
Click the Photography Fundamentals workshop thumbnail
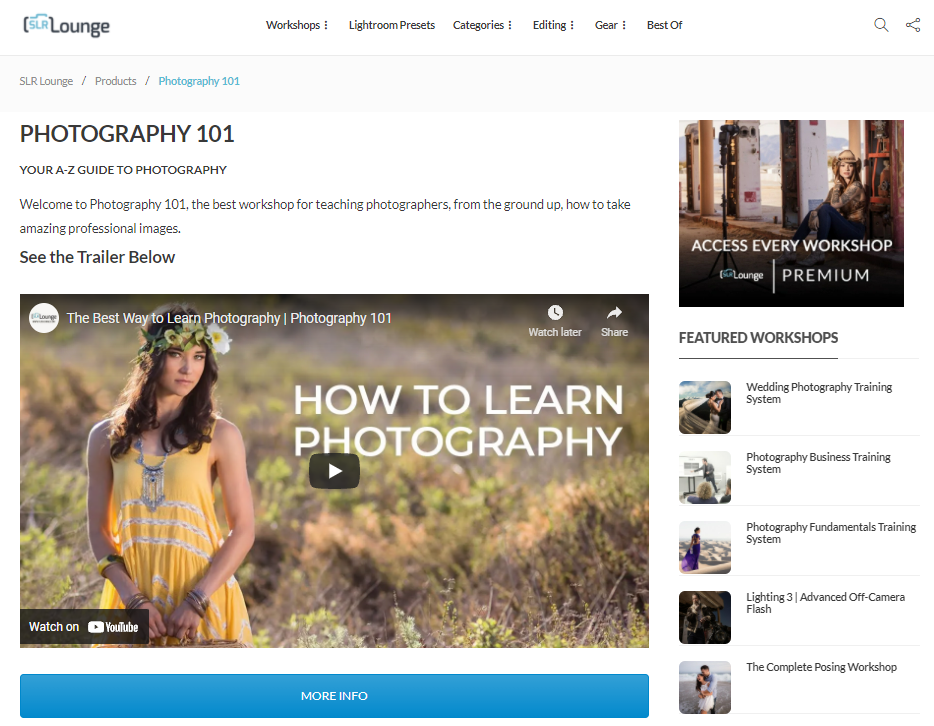tap(705, 547)
